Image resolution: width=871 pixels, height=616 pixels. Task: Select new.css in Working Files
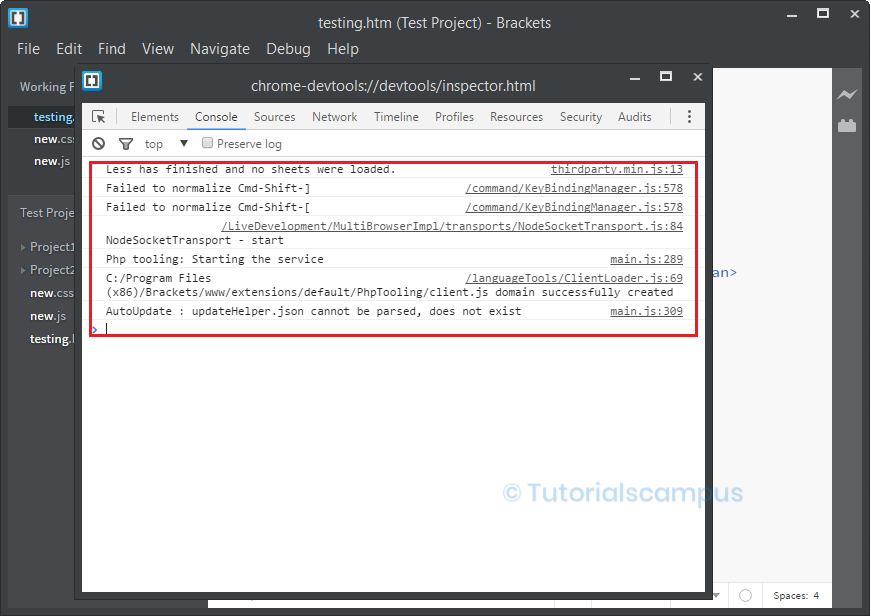coord(53,139)
